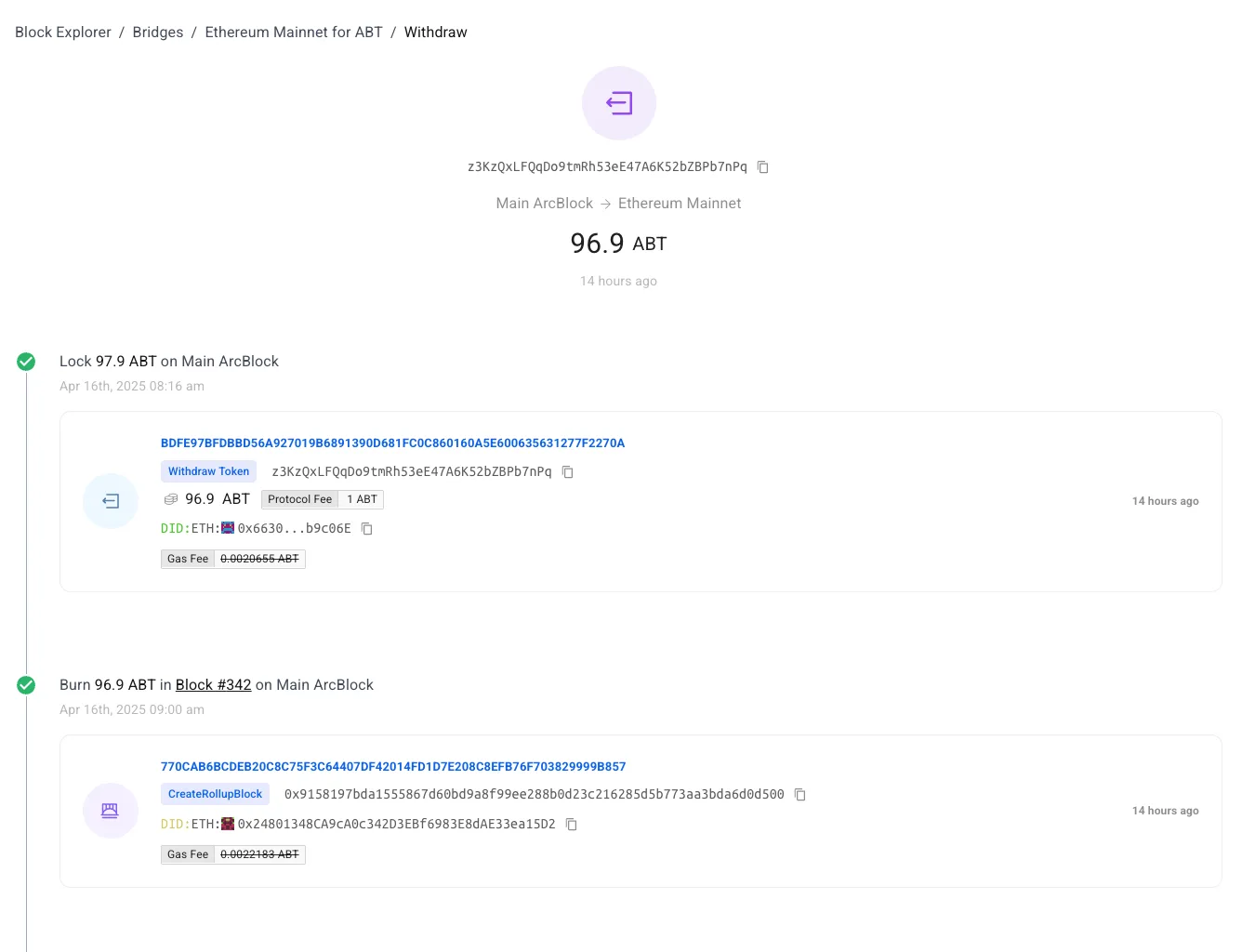Copy the withdraw address under the header icon
The image size is (1242, 952).
tap(763, 167)
